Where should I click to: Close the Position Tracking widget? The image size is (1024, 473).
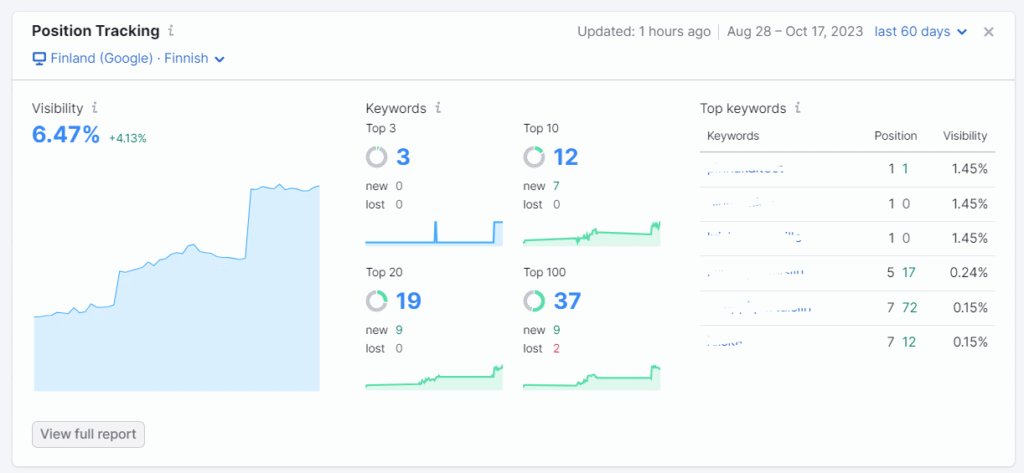(988, 32)
